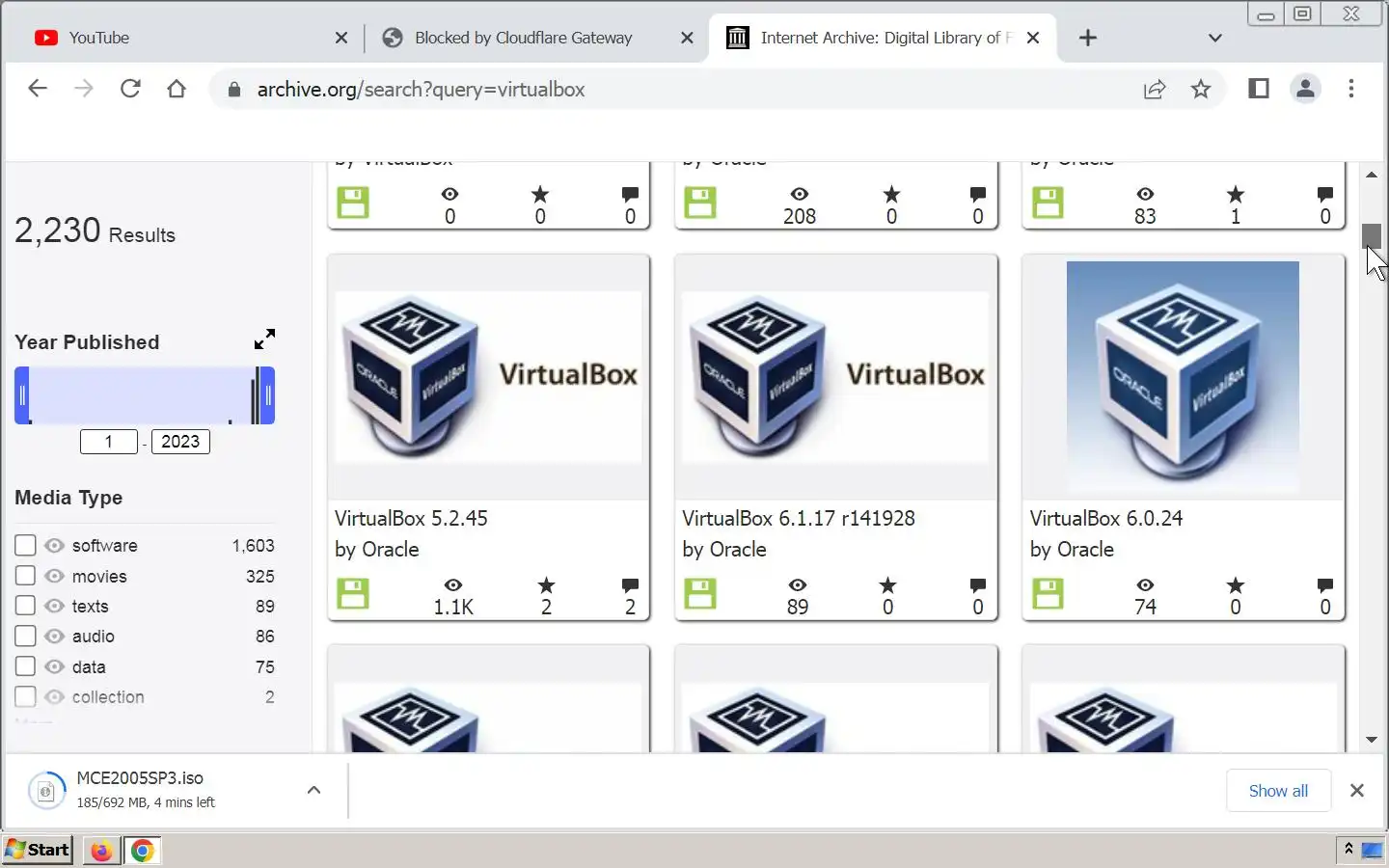Click the page scrollbar thumb

[x=1371, y=236]
